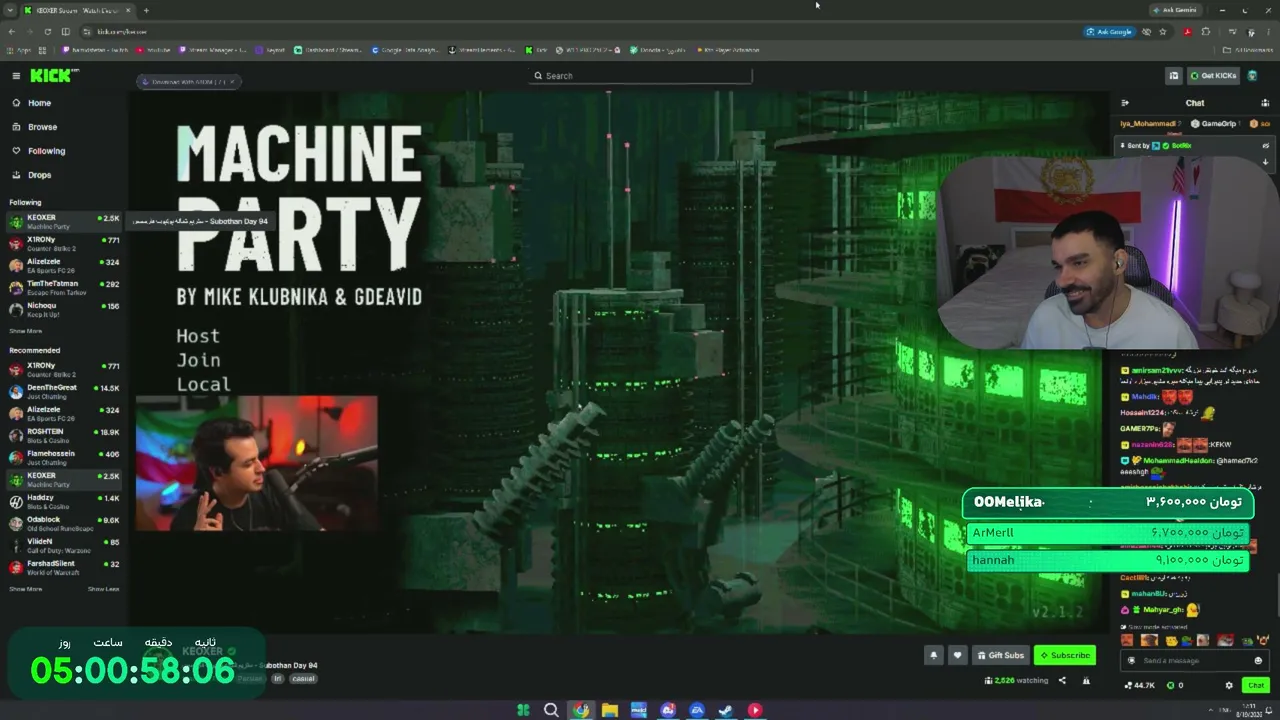Screen dimensions: 1280x720
Task: Toggle stream notifications bell
Action: coord(934,655)
